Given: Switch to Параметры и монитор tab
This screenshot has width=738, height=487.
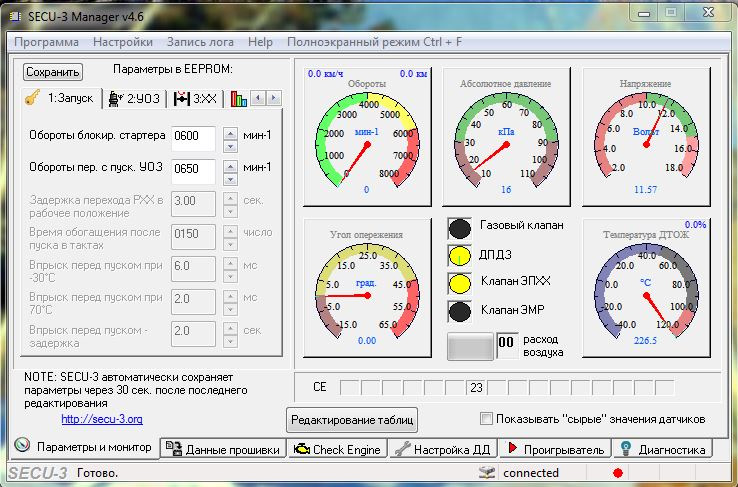Looking at the screenshot, I should (84, 446).
